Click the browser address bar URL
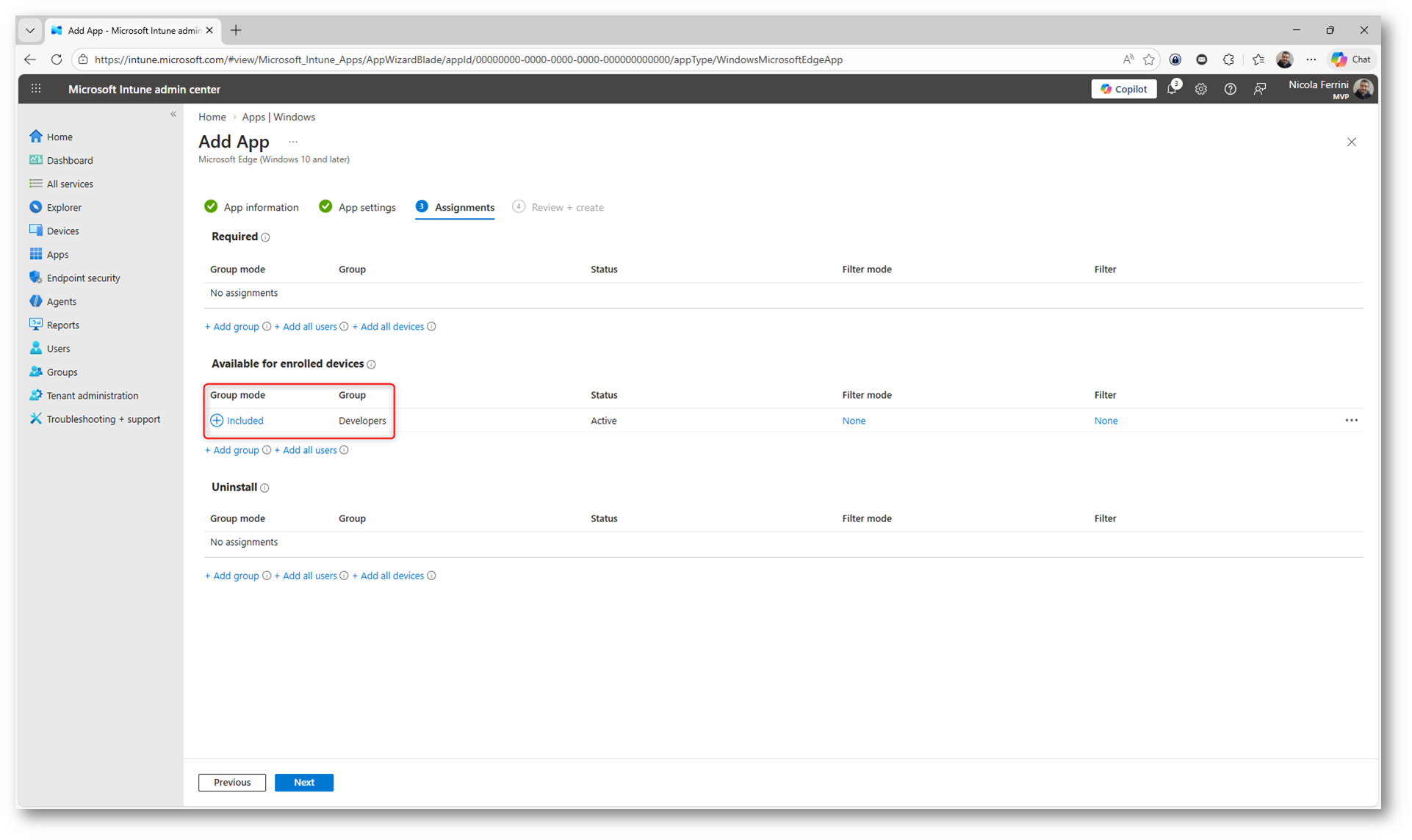This screenshot has width=1412, height=840. coord(468,59)
